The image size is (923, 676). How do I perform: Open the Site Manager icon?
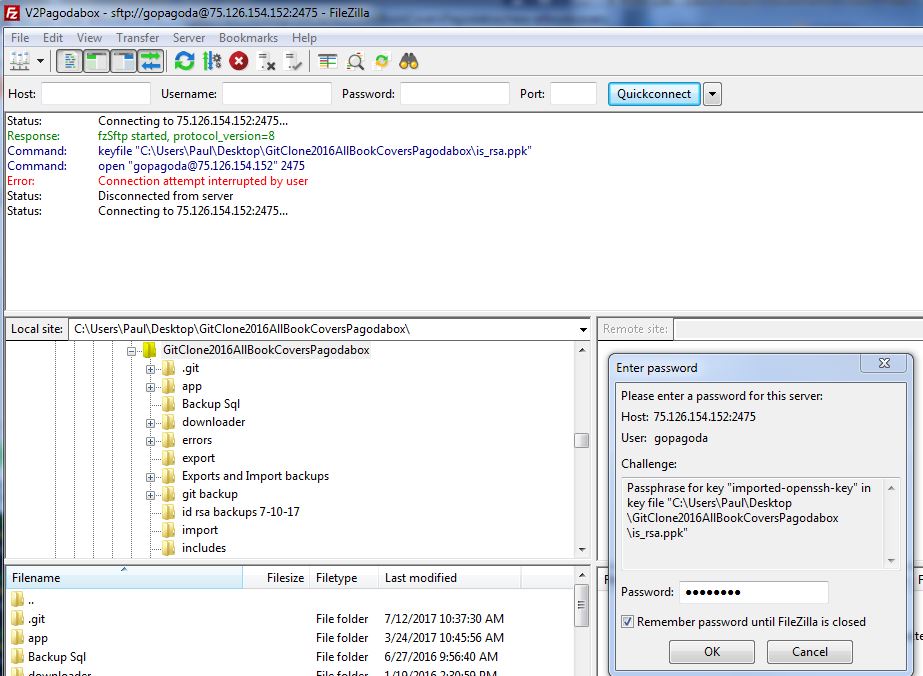[20, 61]
